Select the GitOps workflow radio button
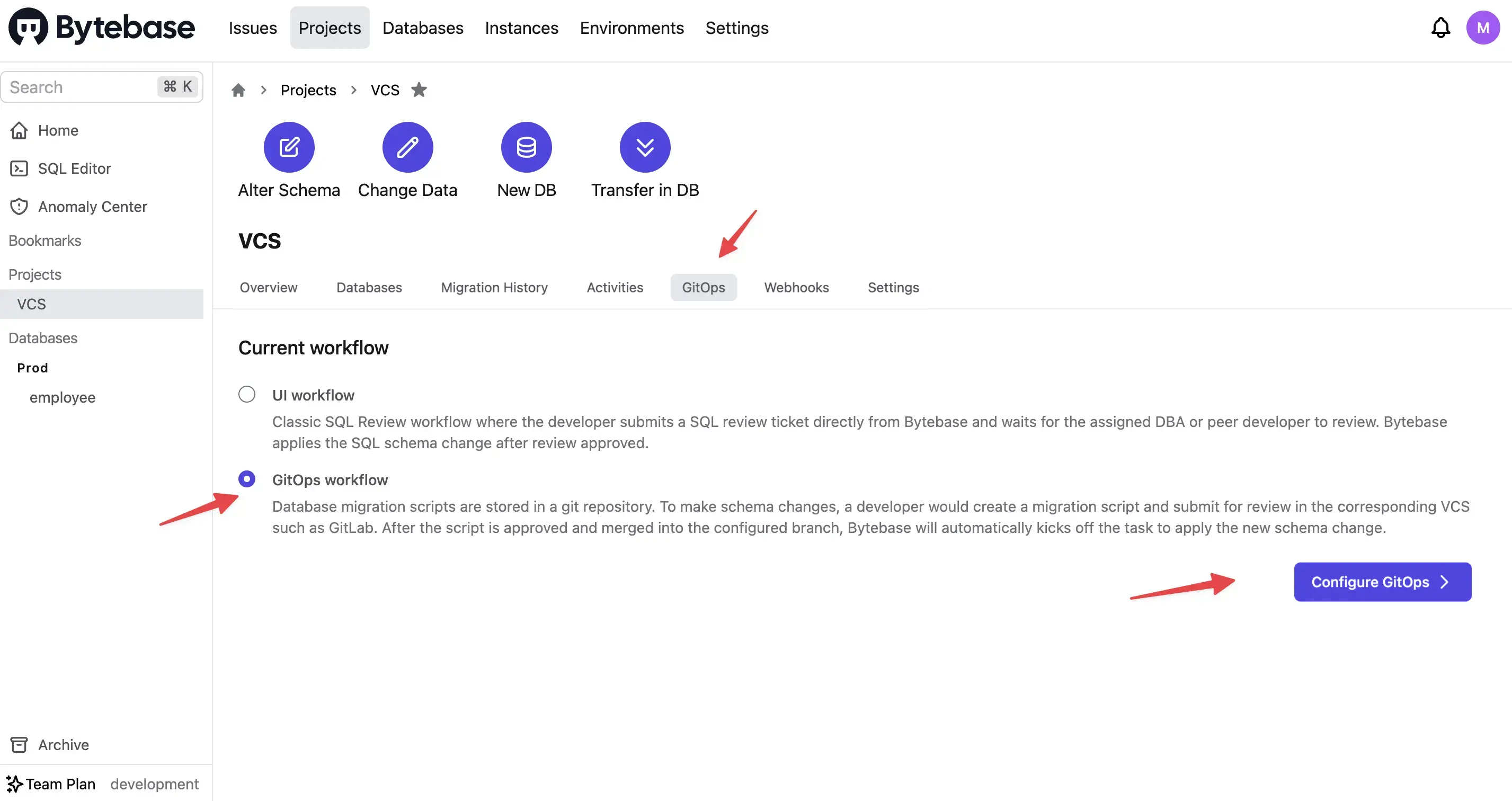The image size is (1512, 801). click(246, 479)
